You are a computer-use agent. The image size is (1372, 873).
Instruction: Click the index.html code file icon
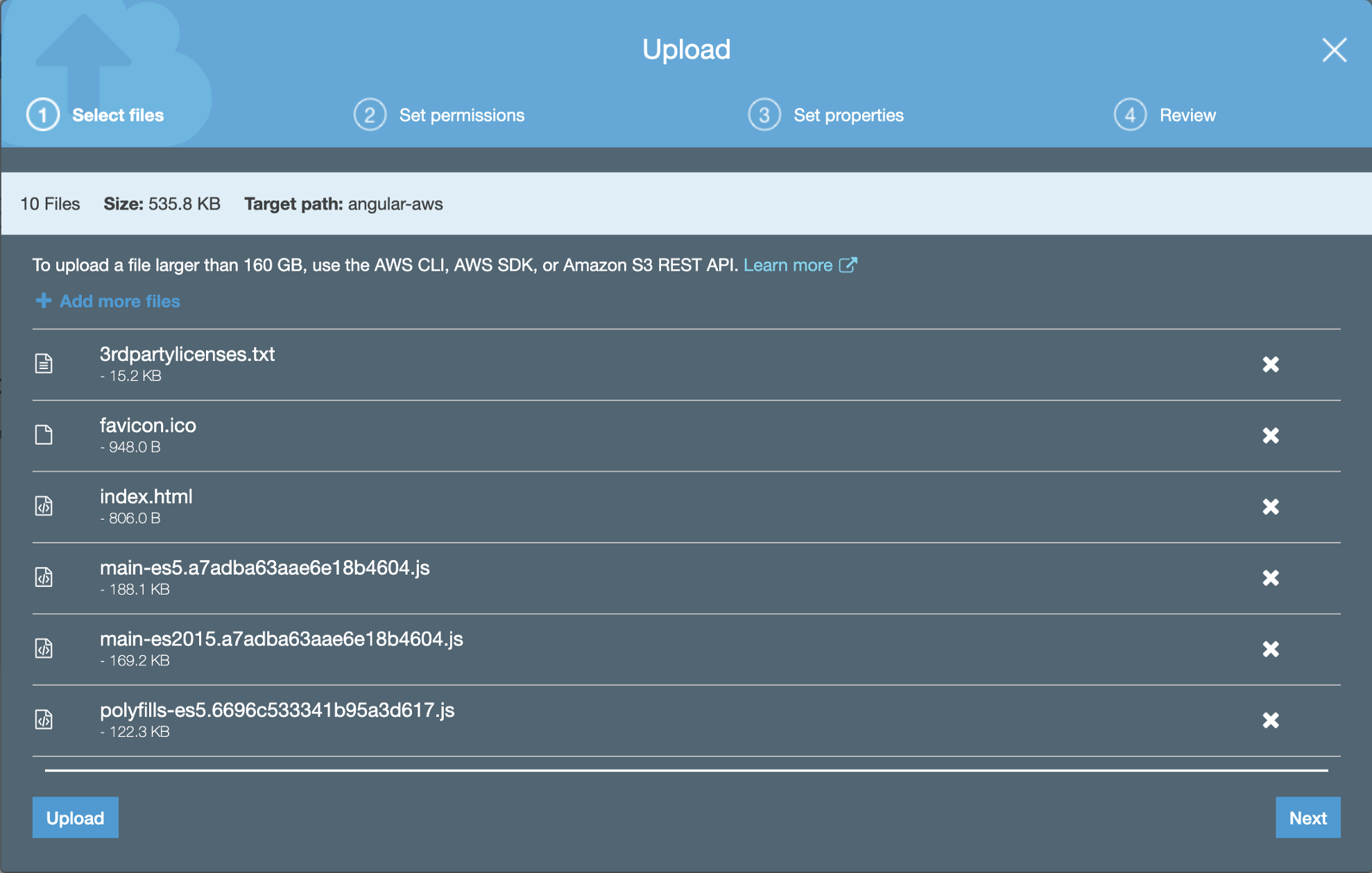tap(44, 506)
